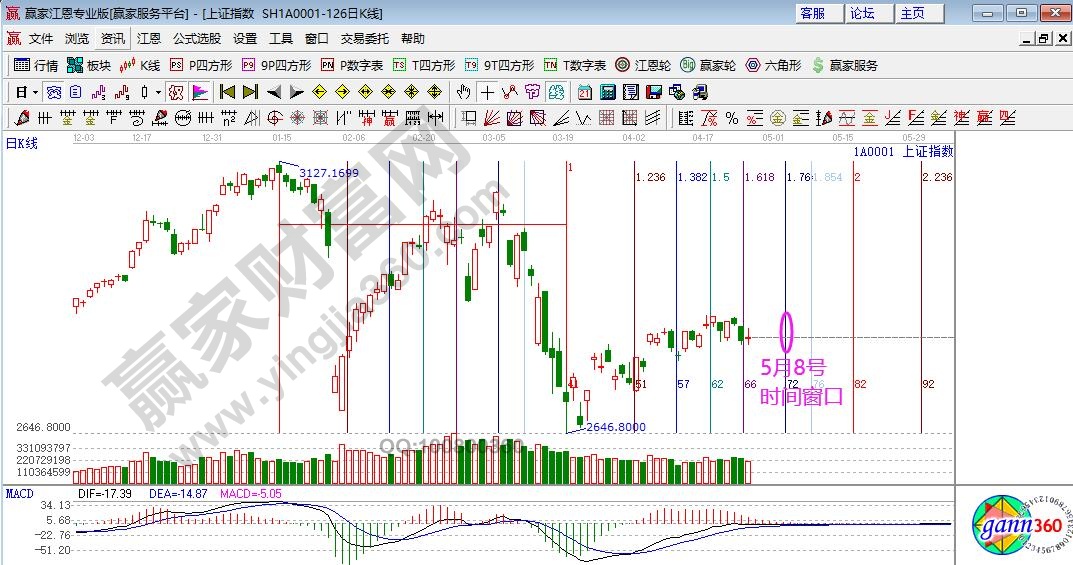Open the 板块 sector view

[88, 65]
